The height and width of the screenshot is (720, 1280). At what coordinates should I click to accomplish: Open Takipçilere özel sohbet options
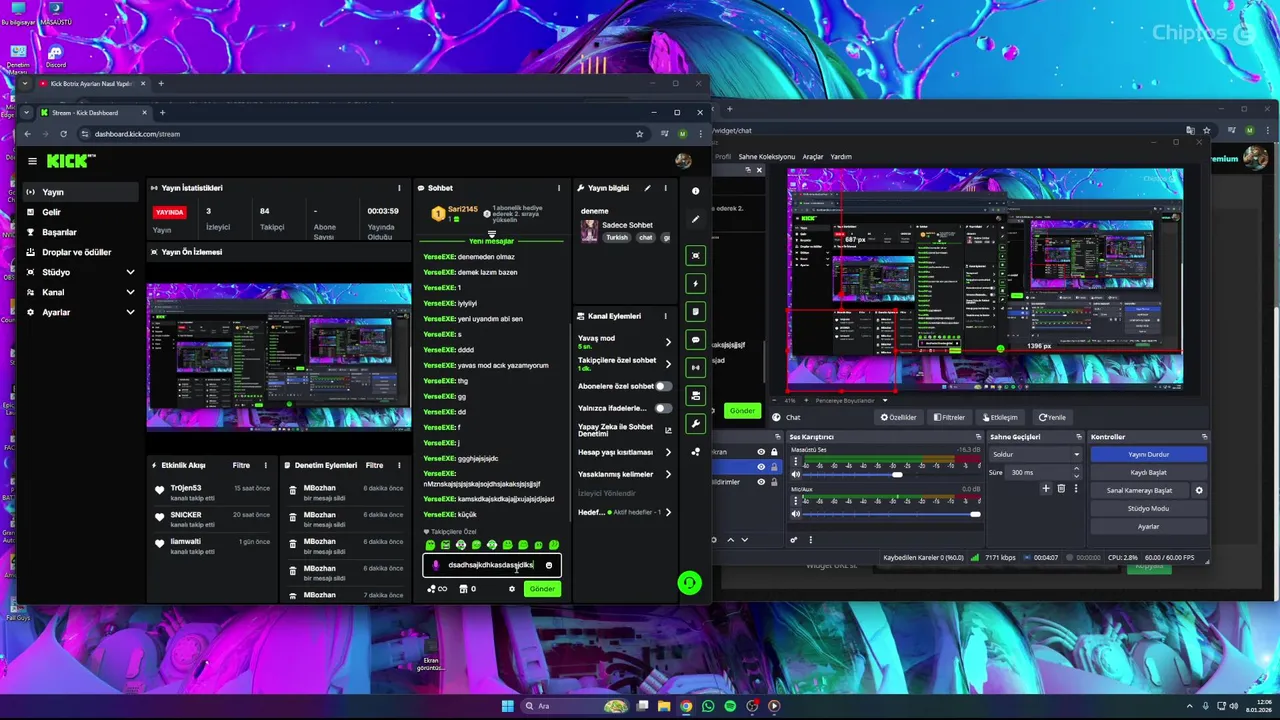(668, 364)
